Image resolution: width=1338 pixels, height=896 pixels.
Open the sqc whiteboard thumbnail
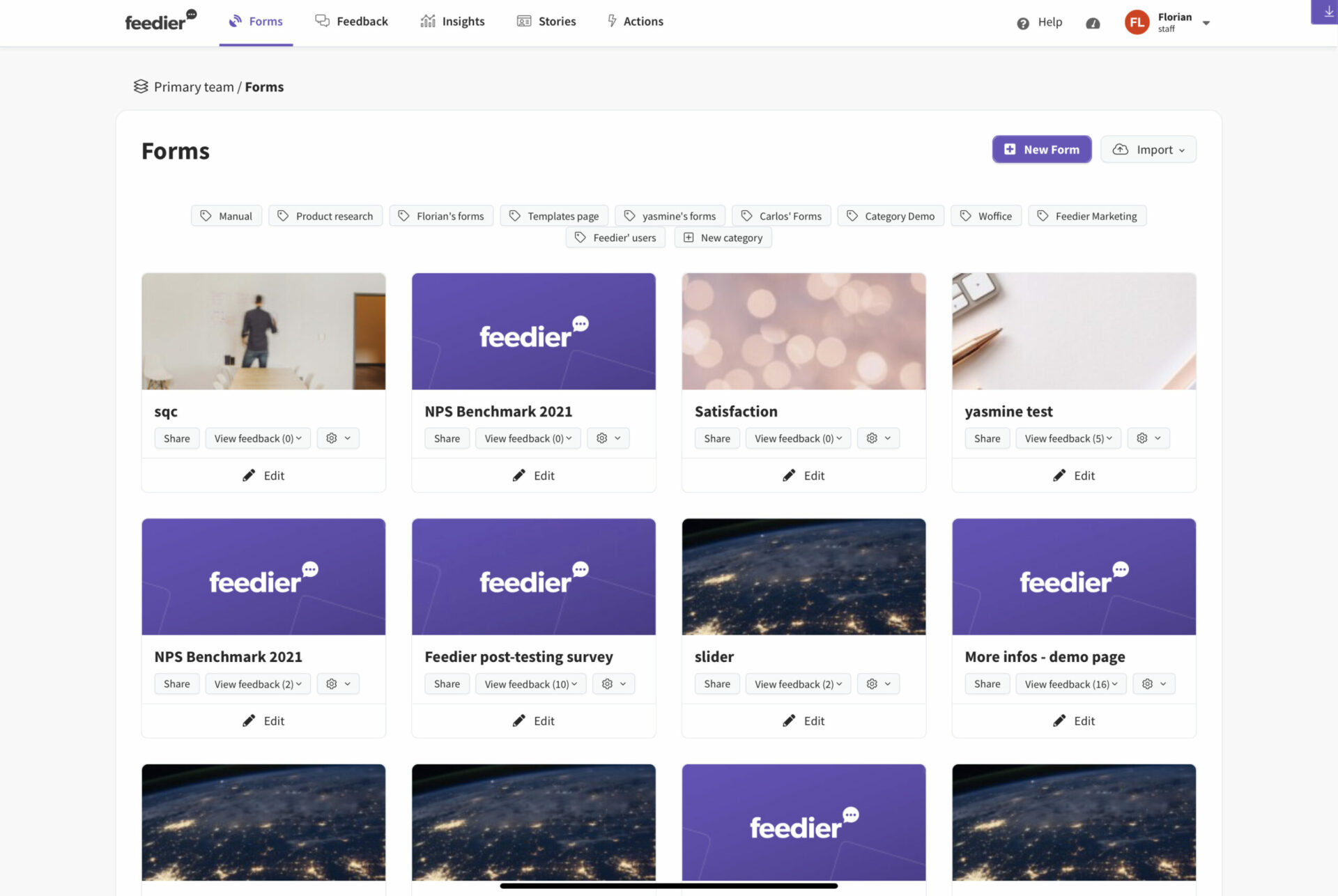[x=263, y=331]
